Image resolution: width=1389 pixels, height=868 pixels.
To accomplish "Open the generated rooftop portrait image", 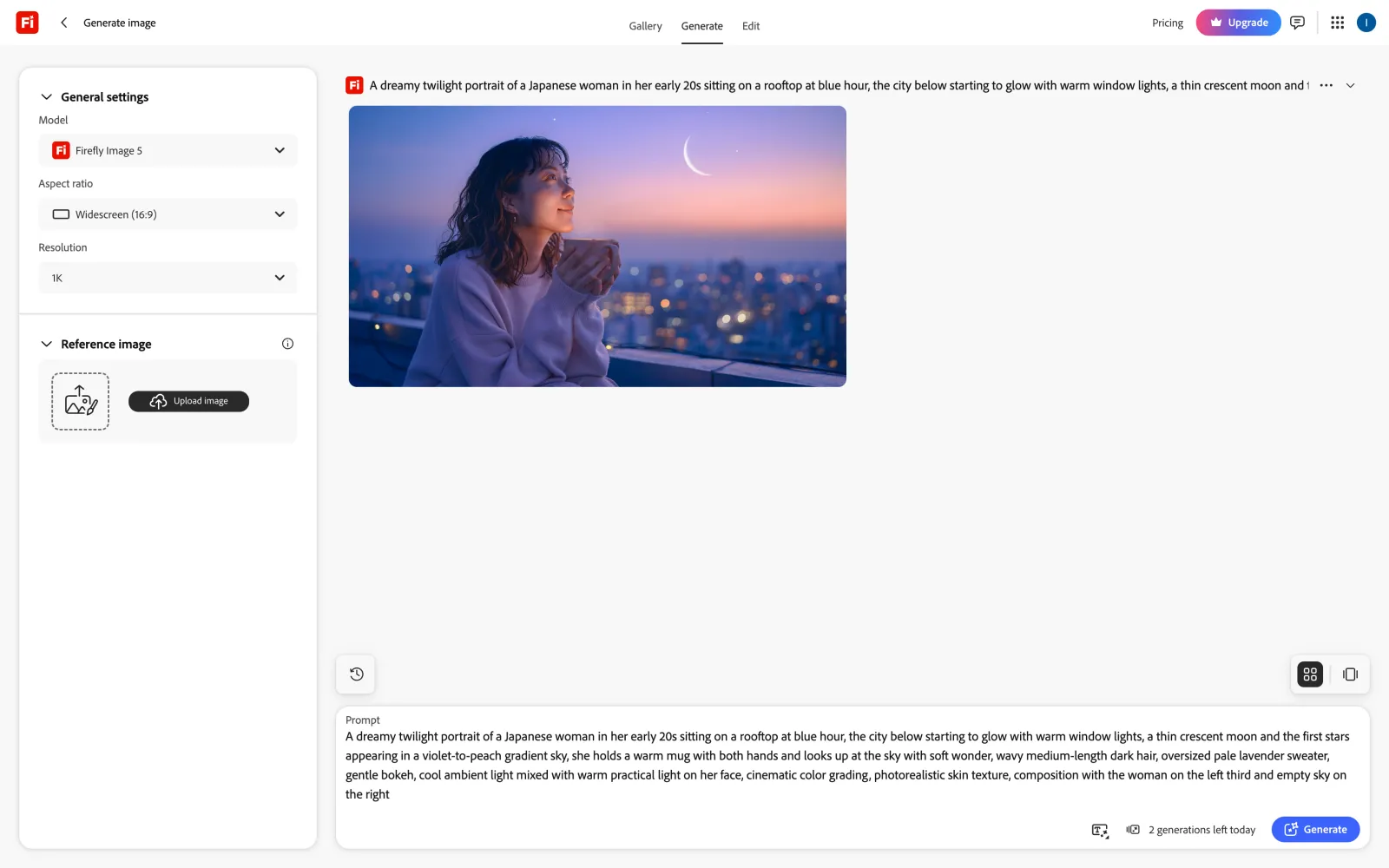I will coord(597,247).
